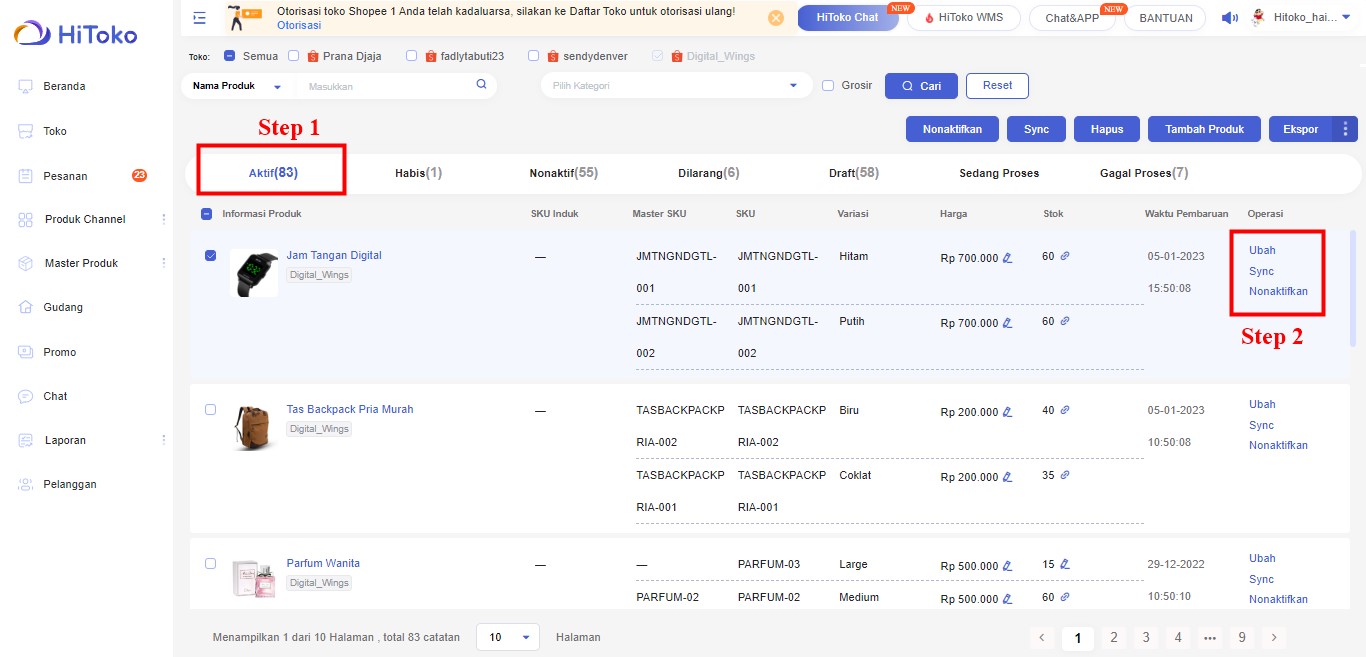
Task: Switch to the Gagal Proses(7) tab
Action: click(x=1144, y=173)
